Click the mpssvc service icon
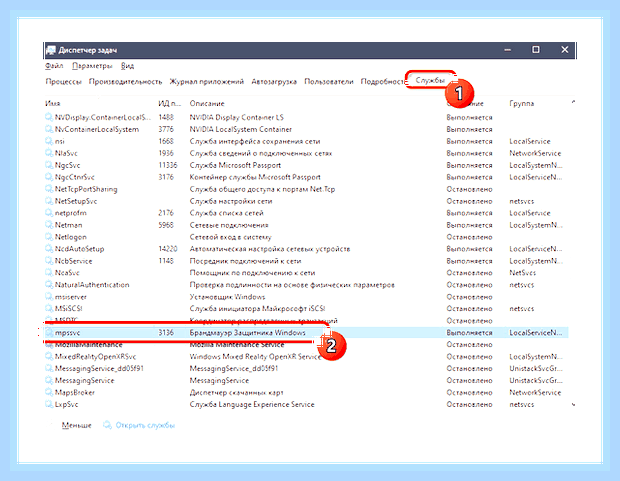620x481 pixels. [49, 333]
